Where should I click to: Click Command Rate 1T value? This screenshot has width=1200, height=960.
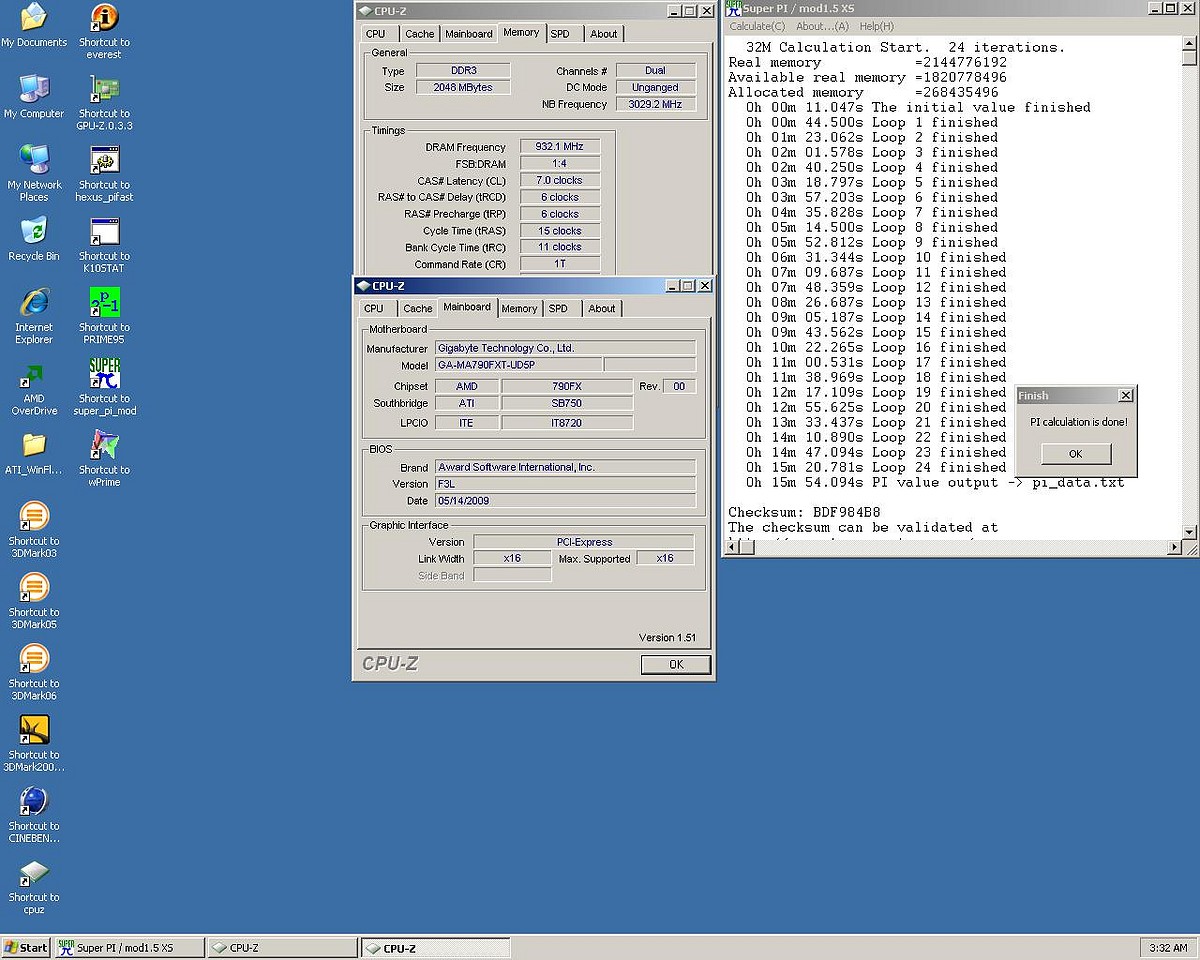(x=559, y=264)
